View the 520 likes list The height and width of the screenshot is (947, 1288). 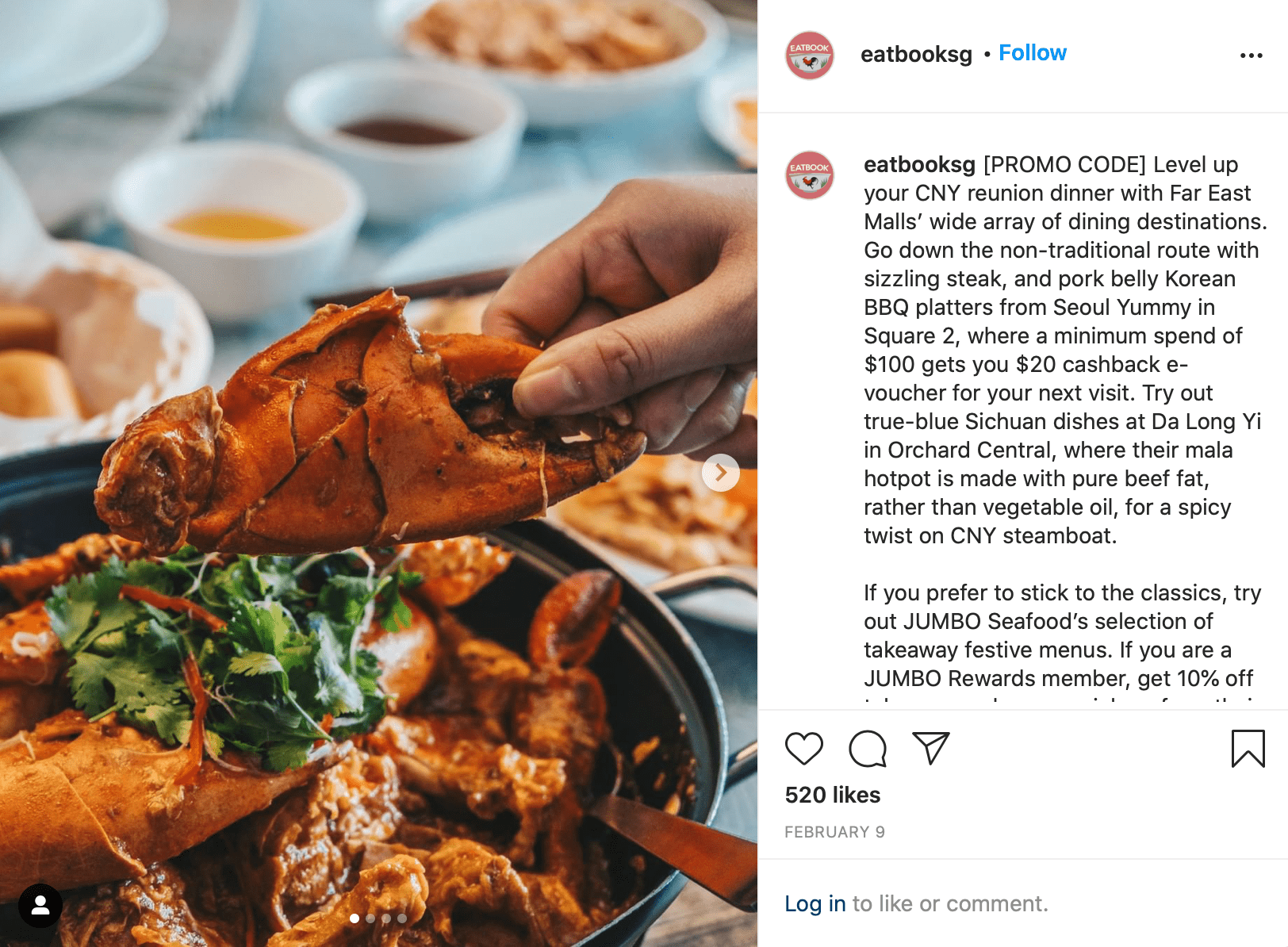pos(833,795)
